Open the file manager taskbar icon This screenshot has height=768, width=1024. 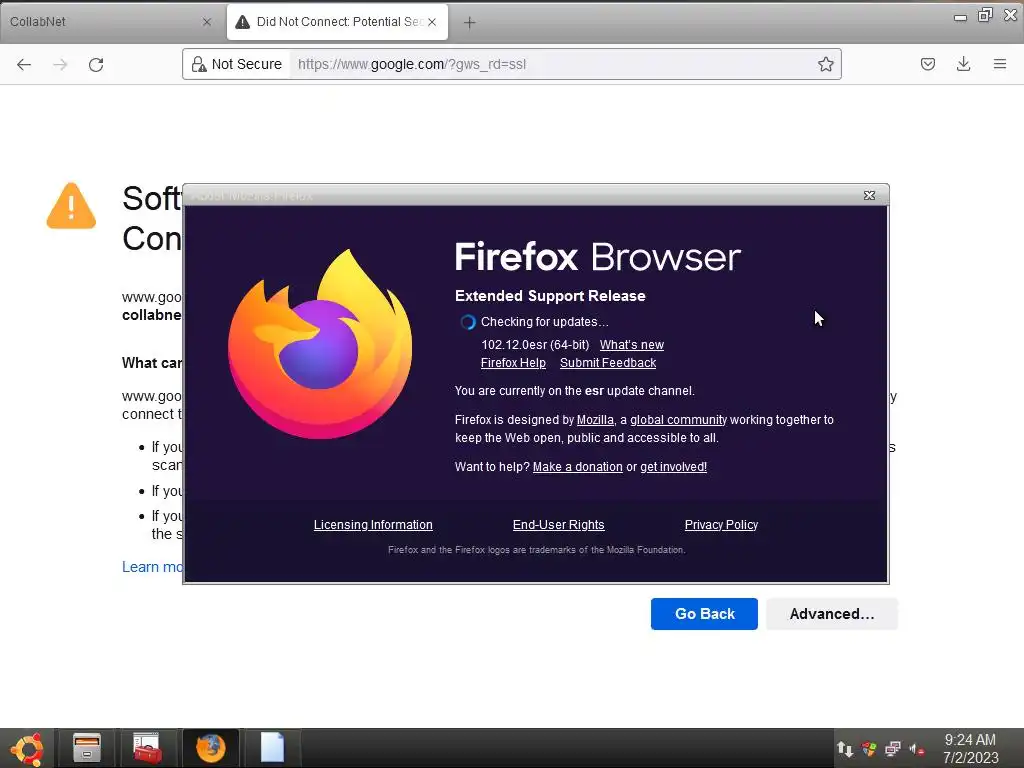click(86, 748)
